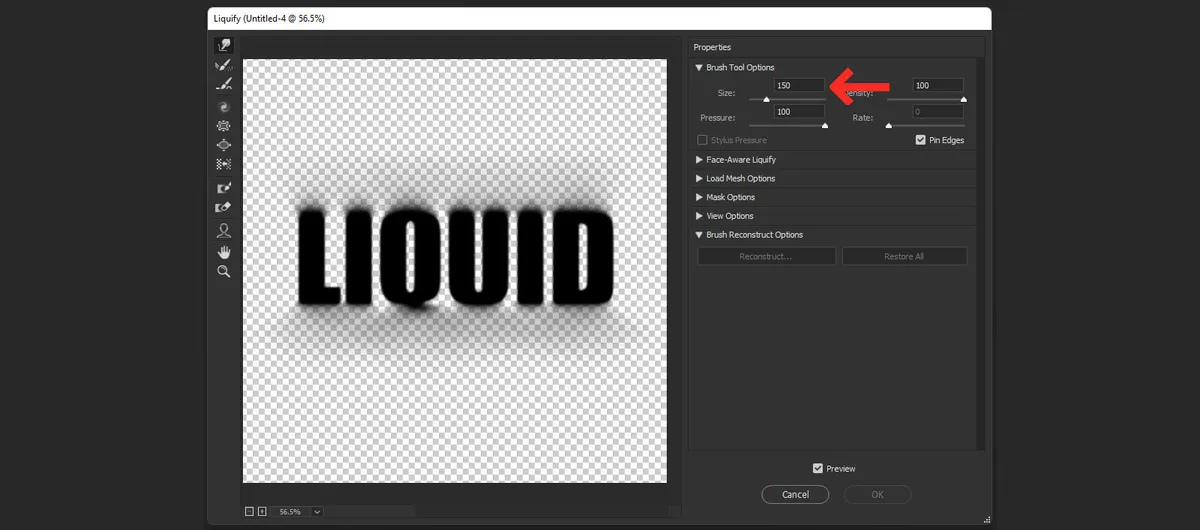This screenshot has height=530, width=1200.
Task: Toggle the Stylus Pressure checkbox
Action: click(x=703, y=140)
